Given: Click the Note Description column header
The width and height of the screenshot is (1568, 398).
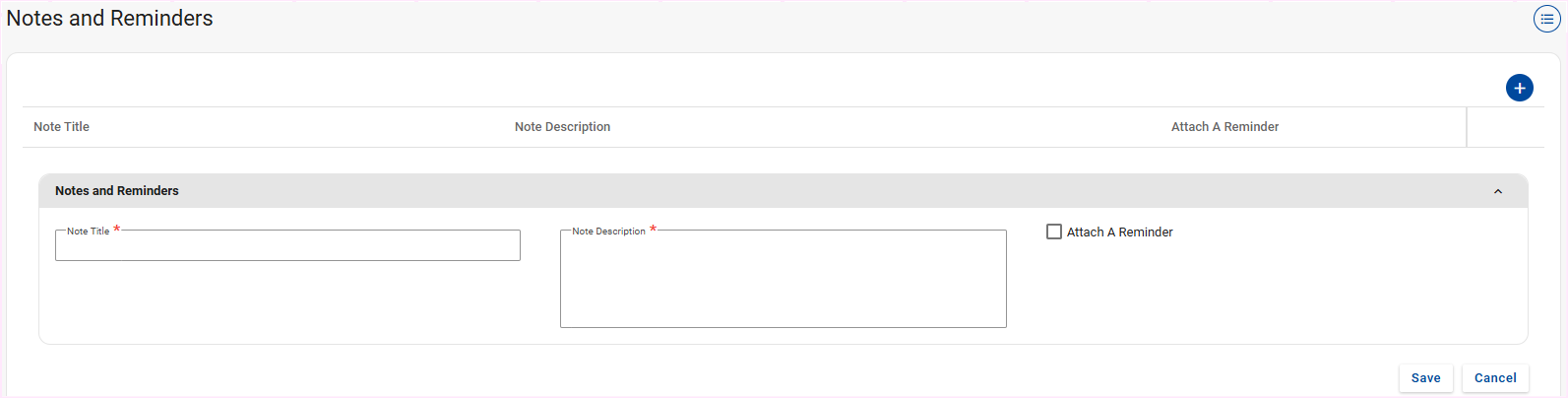Looking at the screenshot, I should coord(562,127).
